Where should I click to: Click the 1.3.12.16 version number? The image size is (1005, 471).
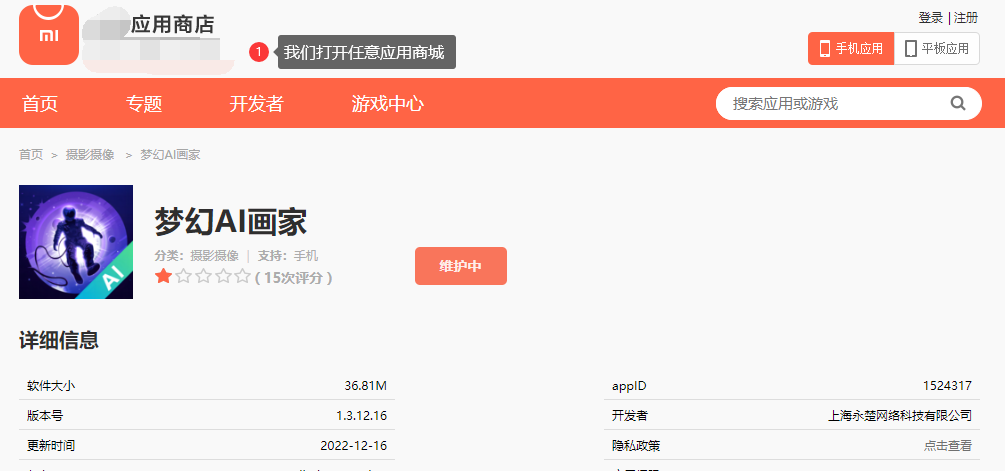click(361, 415)
